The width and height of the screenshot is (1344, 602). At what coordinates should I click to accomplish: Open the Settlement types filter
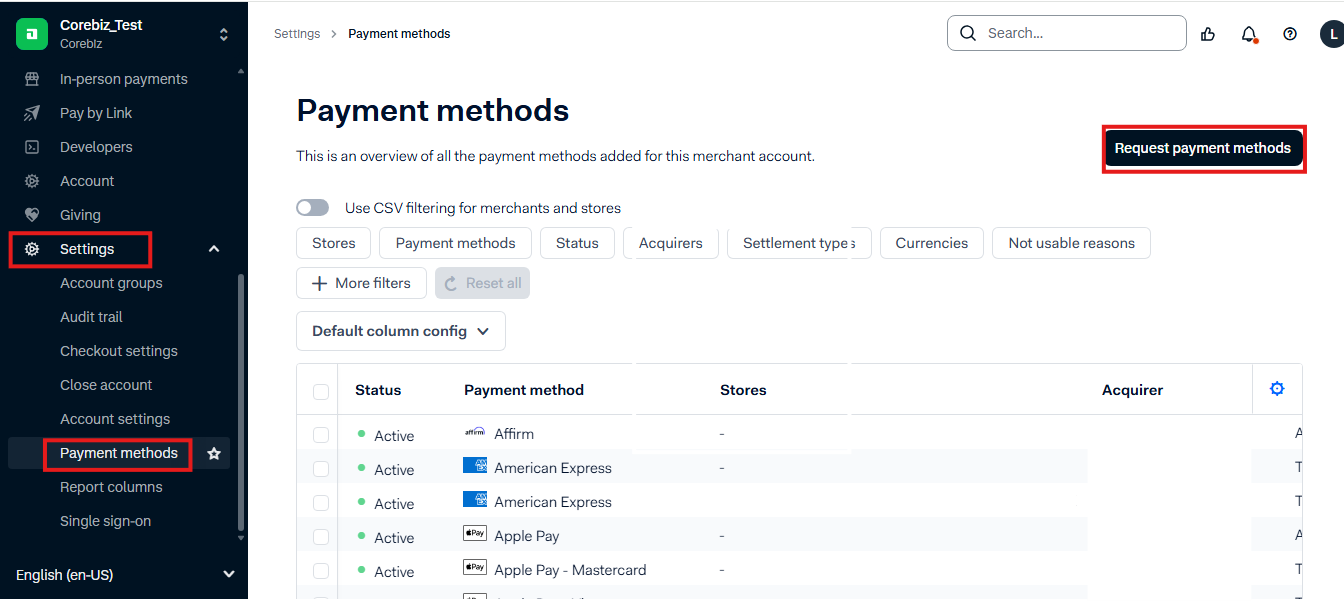coord(799,243)
